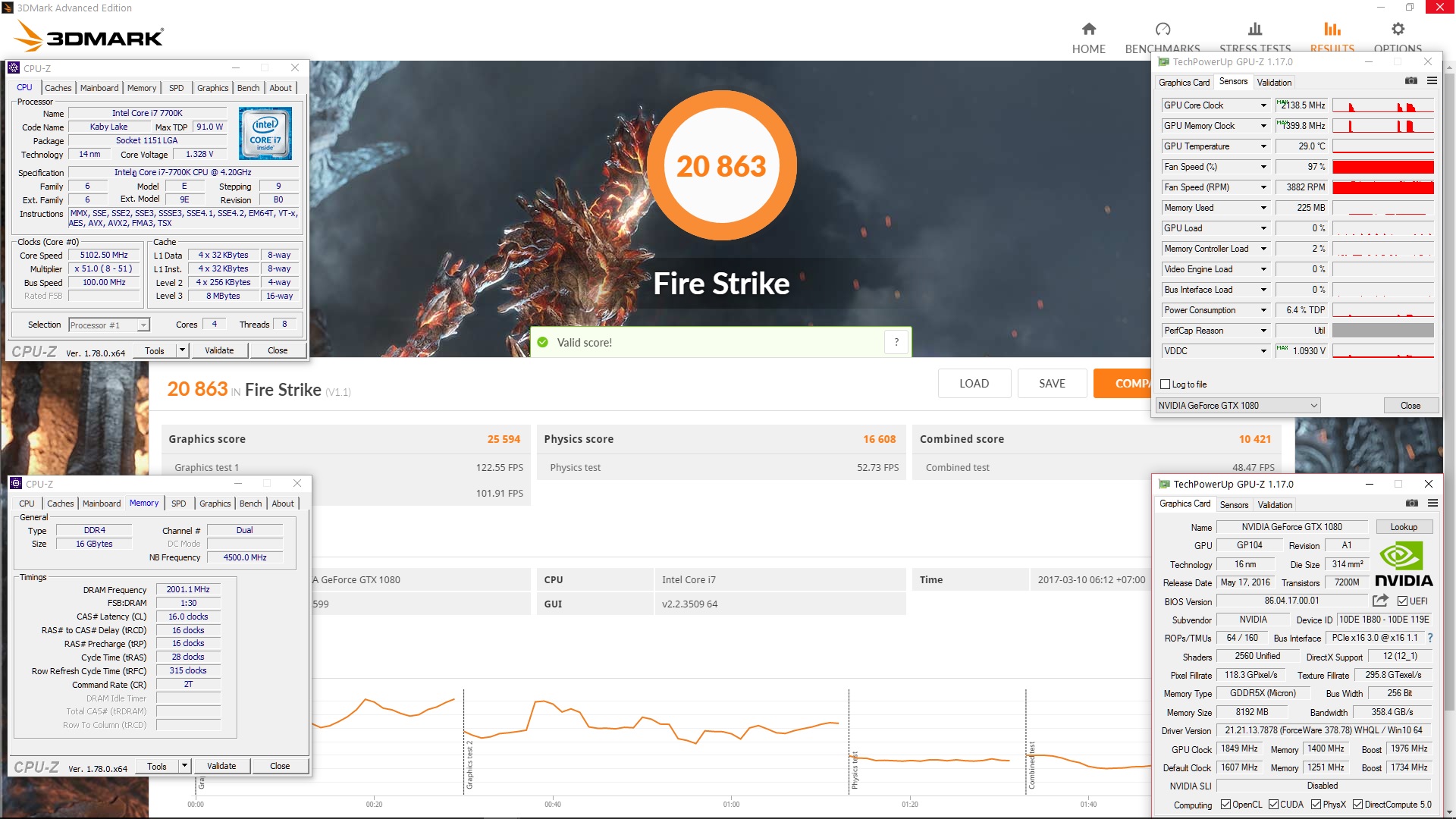The image size is (1456, 819).
Task: Click the GPU-Z screenshot camera icon in Sensors window
Action: pos(1410,81)
